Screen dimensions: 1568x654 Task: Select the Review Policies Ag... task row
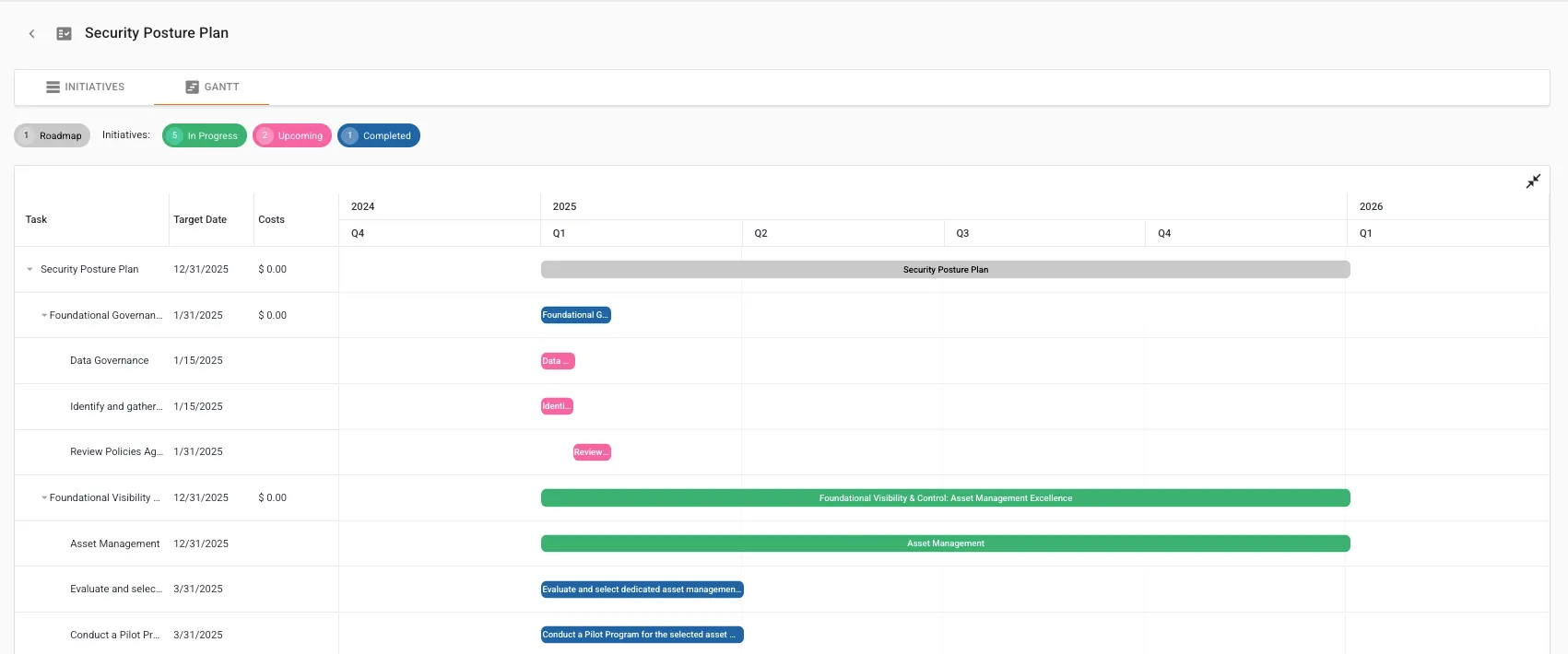177,452
